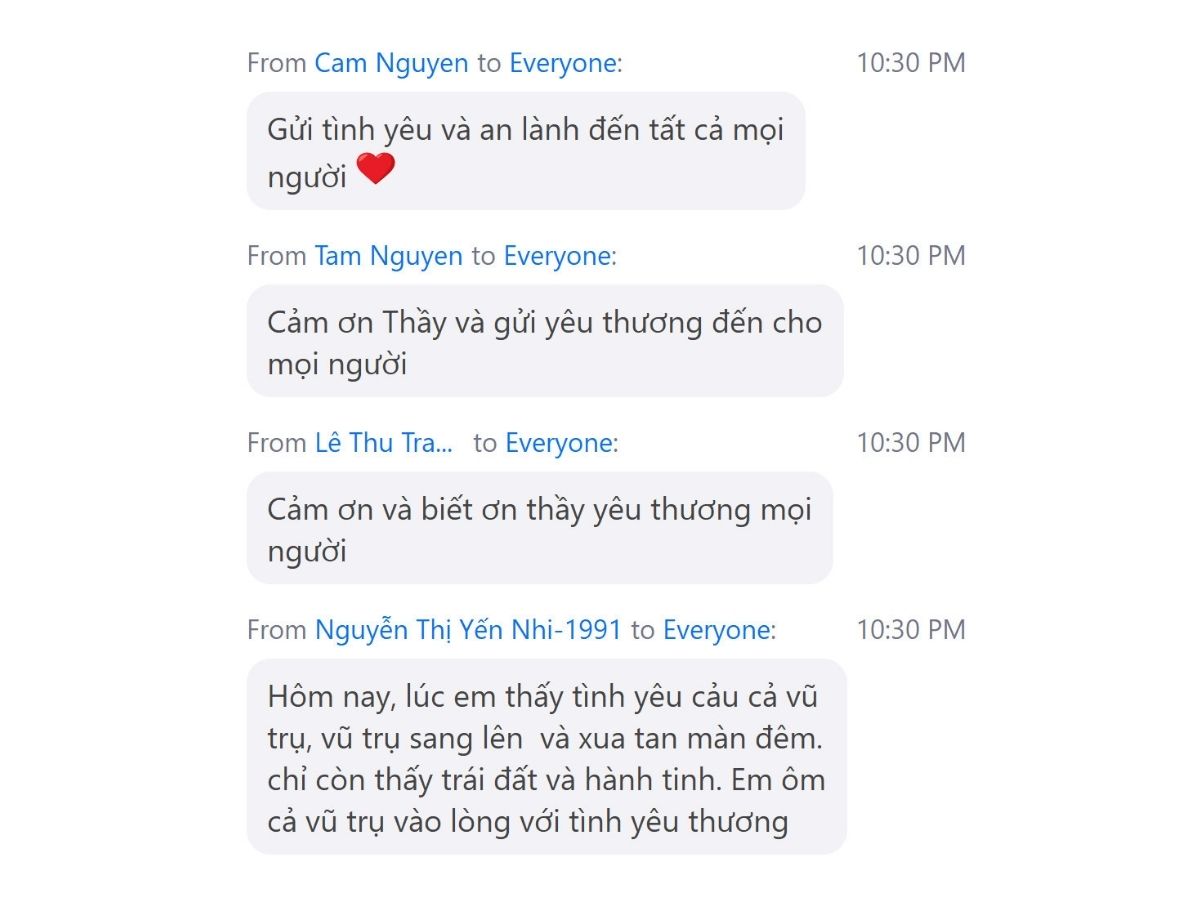The image size is (1200, 900).
Task: Open sender name Tam Nguyen
Action: click(388, 256)
